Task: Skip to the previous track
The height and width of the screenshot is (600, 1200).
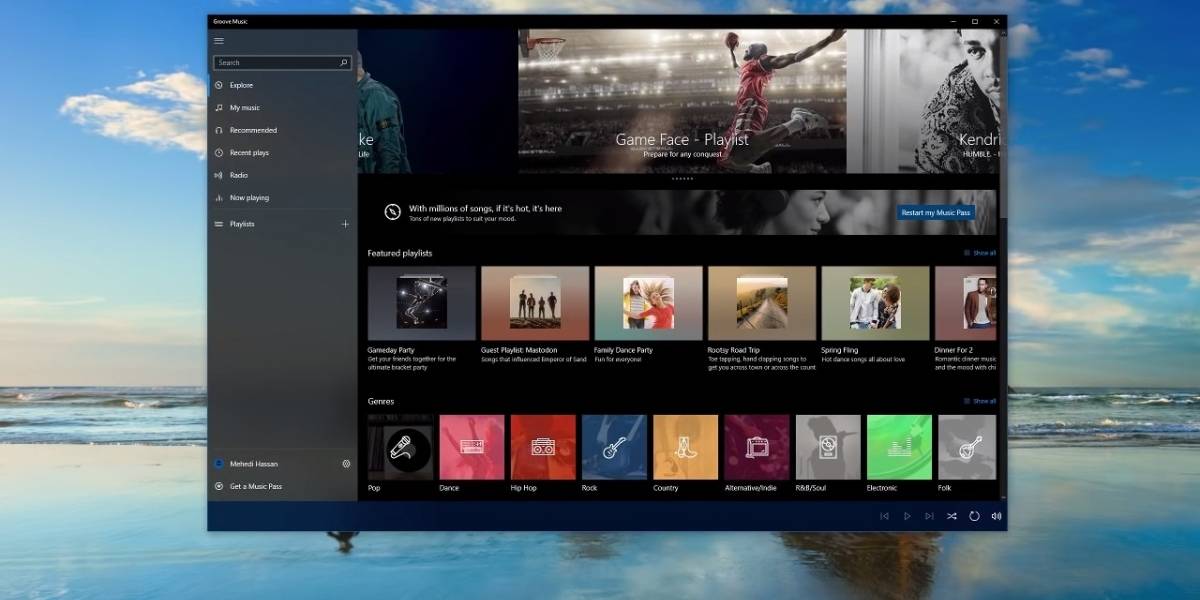Action: [884, 516]
